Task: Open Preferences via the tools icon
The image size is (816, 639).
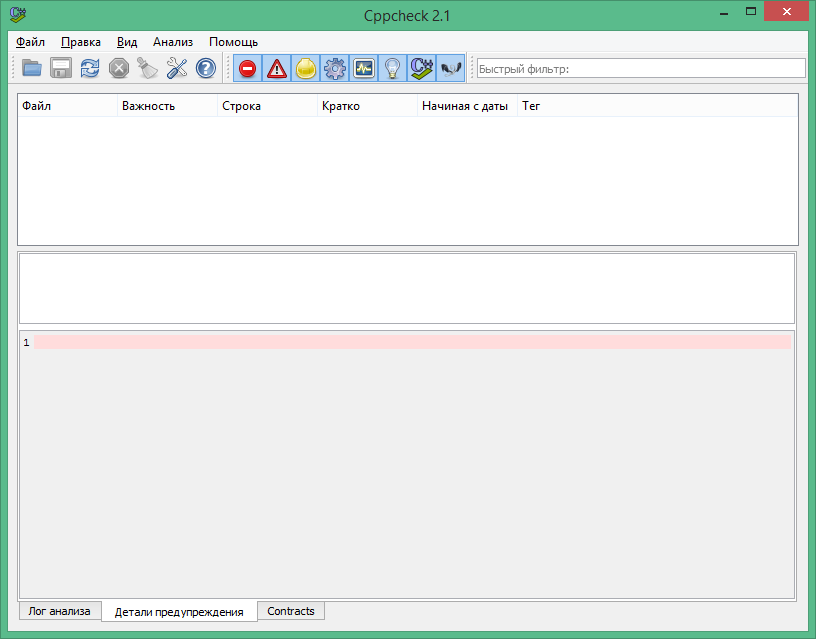Action: 176,68
